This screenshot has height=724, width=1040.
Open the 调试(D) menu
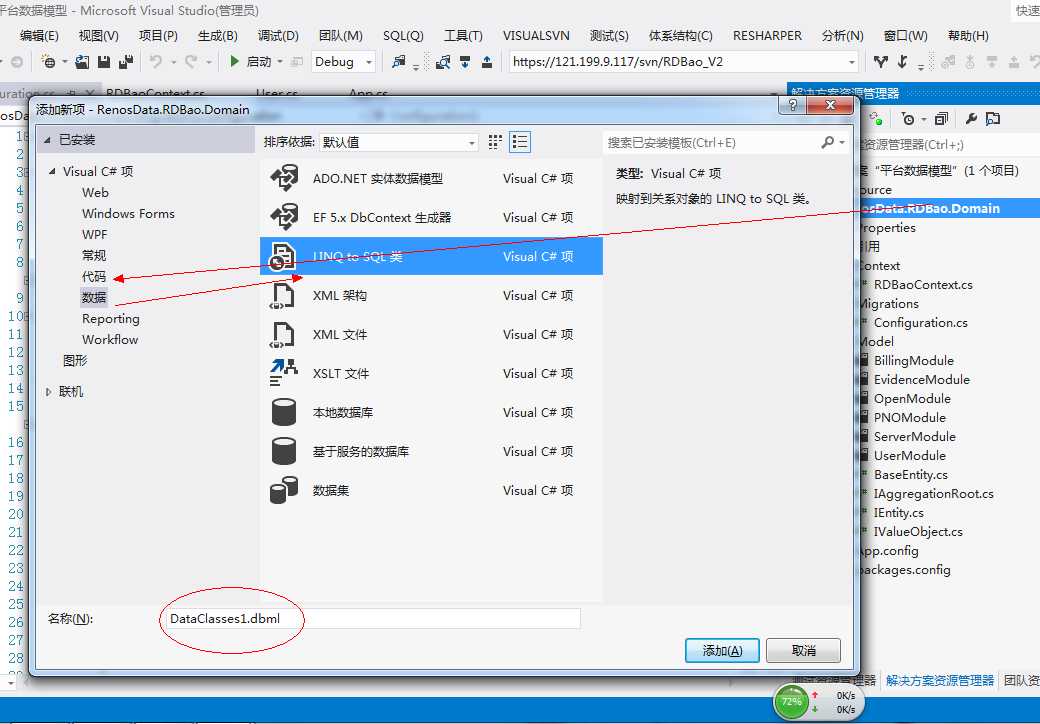click(278, 36)
